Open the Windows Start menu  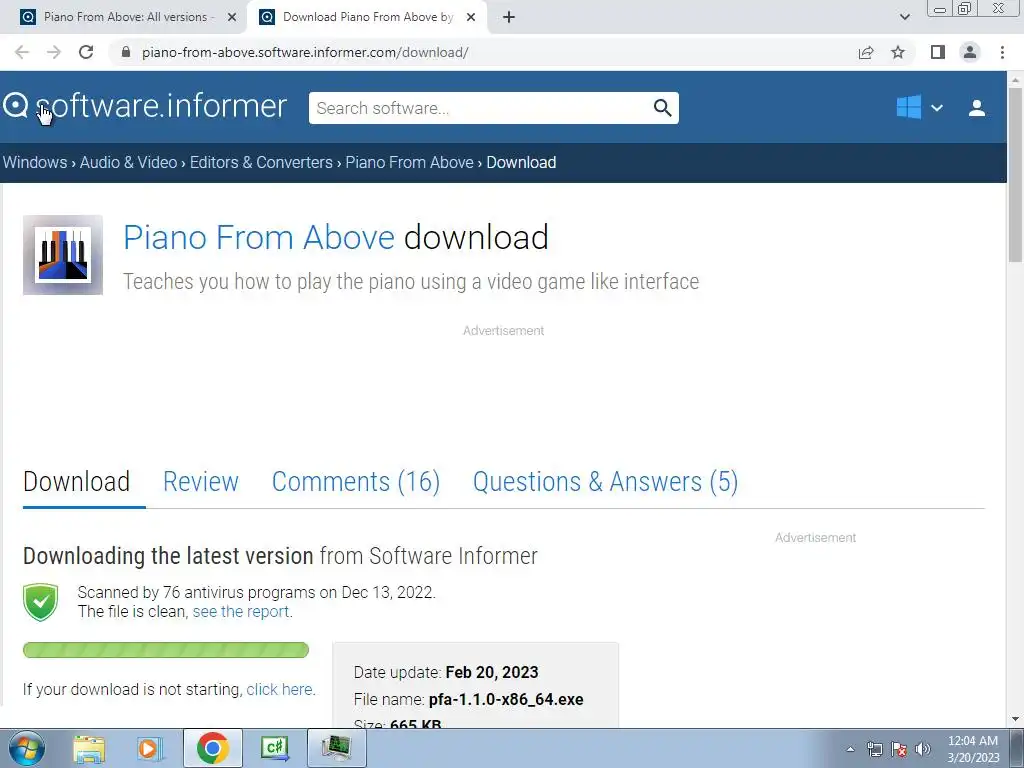(x=27, y=748)
